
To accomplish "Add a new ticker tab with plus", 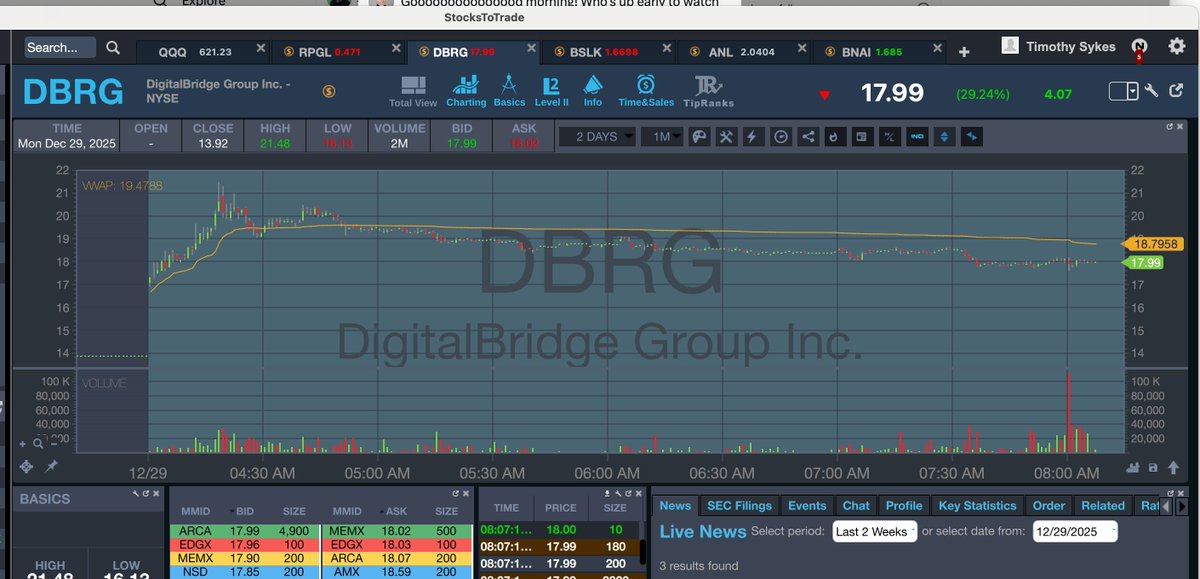I will (x=964, y=52).
